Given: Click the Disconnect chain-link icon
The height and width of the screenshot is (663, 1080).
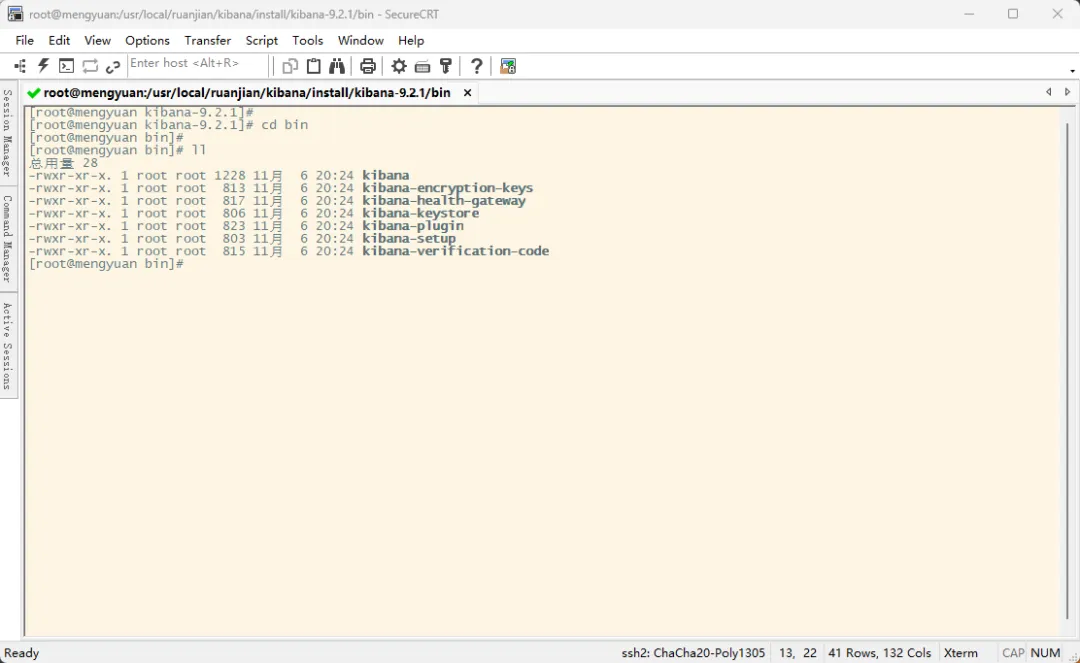Looking at the screenshot, I should coord(113,66).
